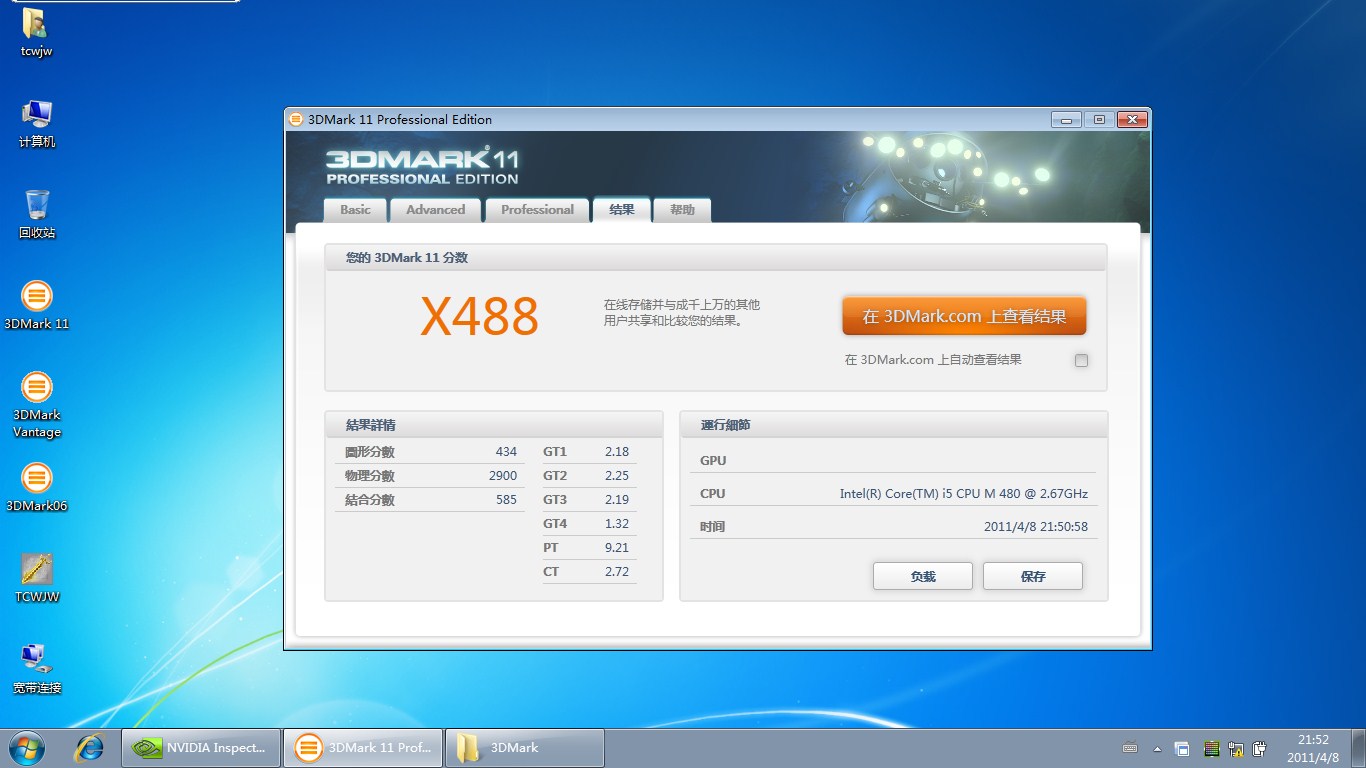Close the 3DMark 11 window
Image resolution: width=1366 pixels, height=768 pixels.
(1131, 120)
